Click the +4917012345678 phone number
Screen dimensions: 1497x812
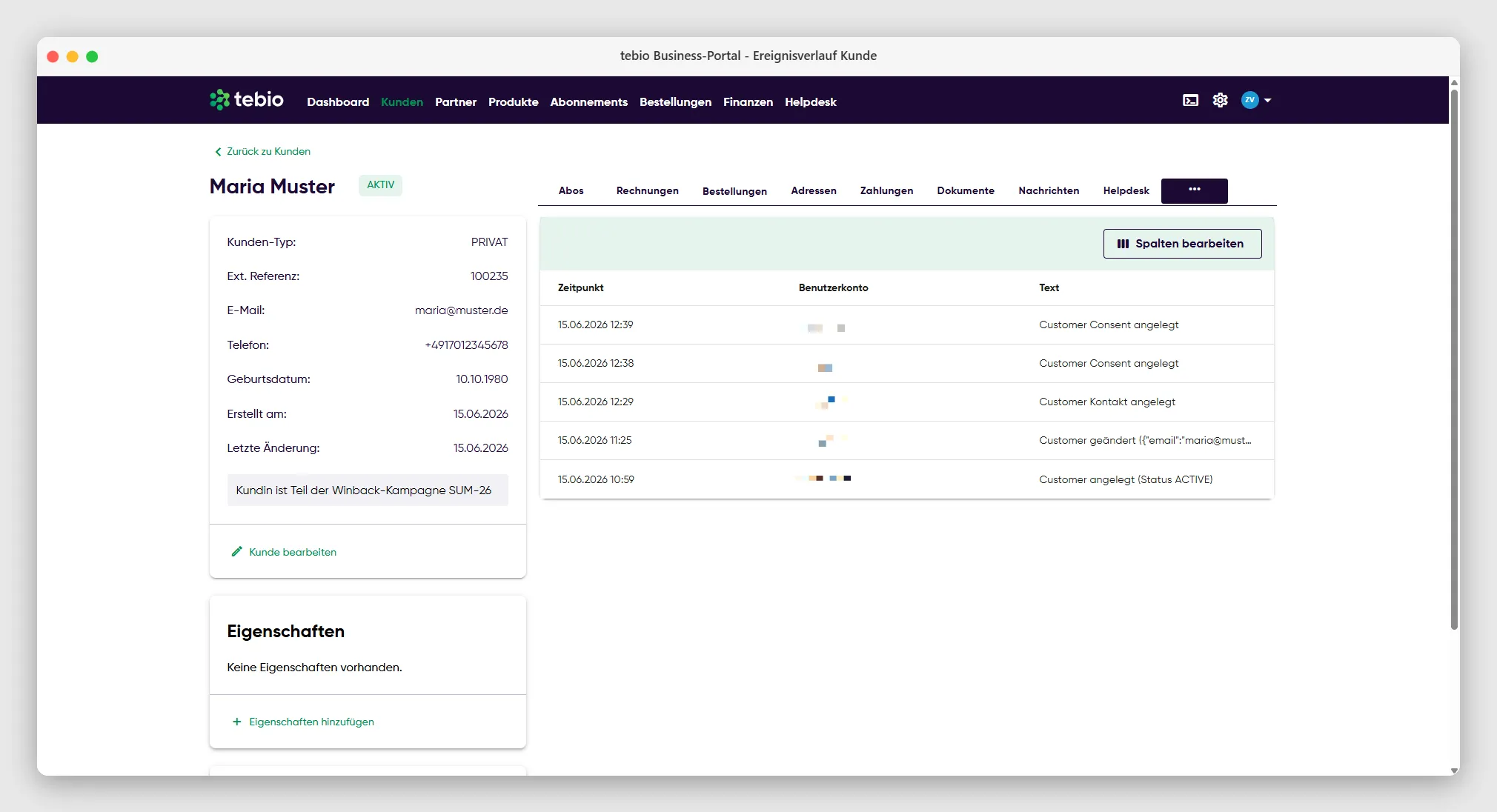[x=466, y=345]
